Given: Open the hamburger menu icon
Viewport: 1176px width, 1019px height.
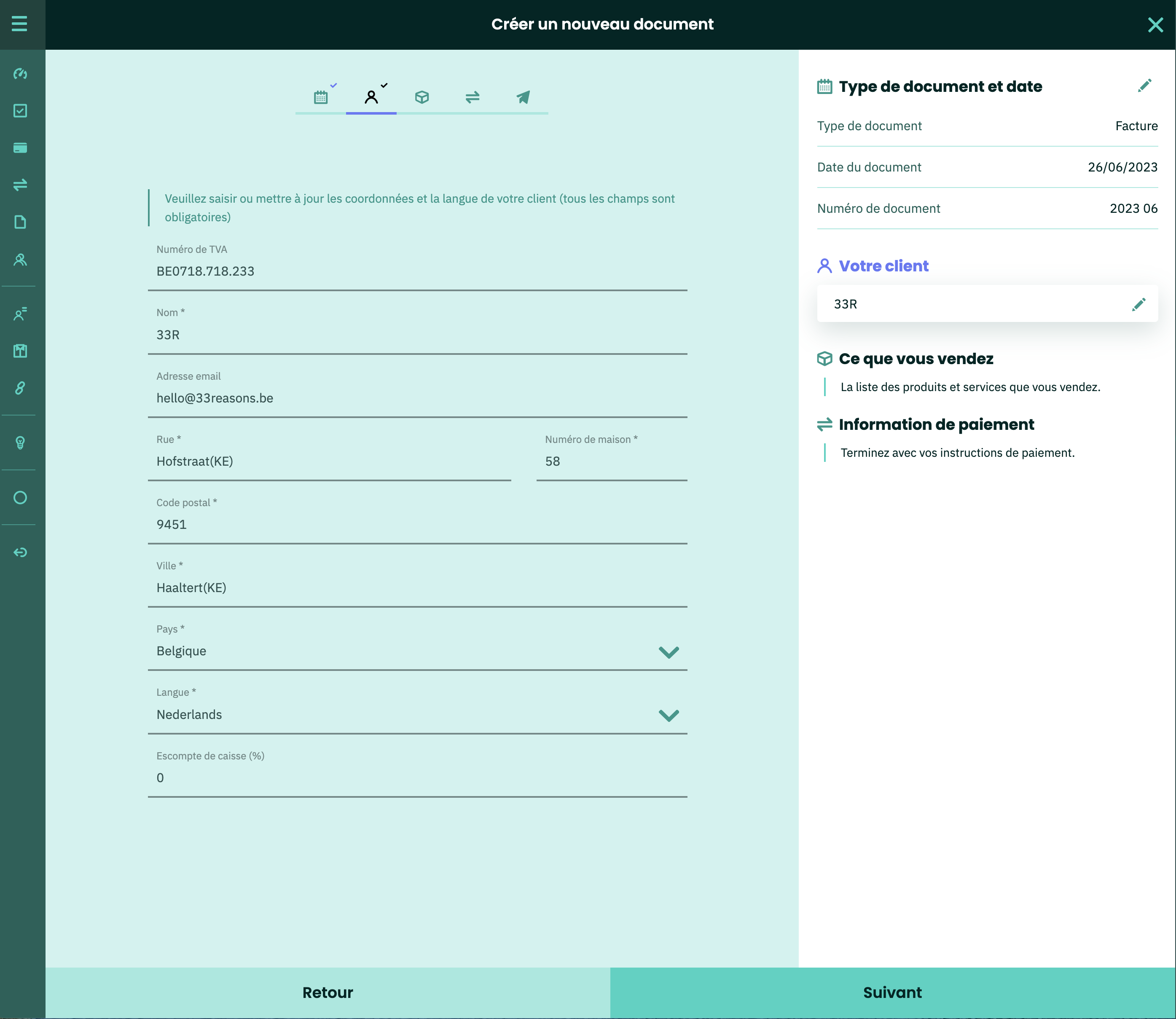Looking at the screenshot, I should pyautogui.click(x=19, y=24).
